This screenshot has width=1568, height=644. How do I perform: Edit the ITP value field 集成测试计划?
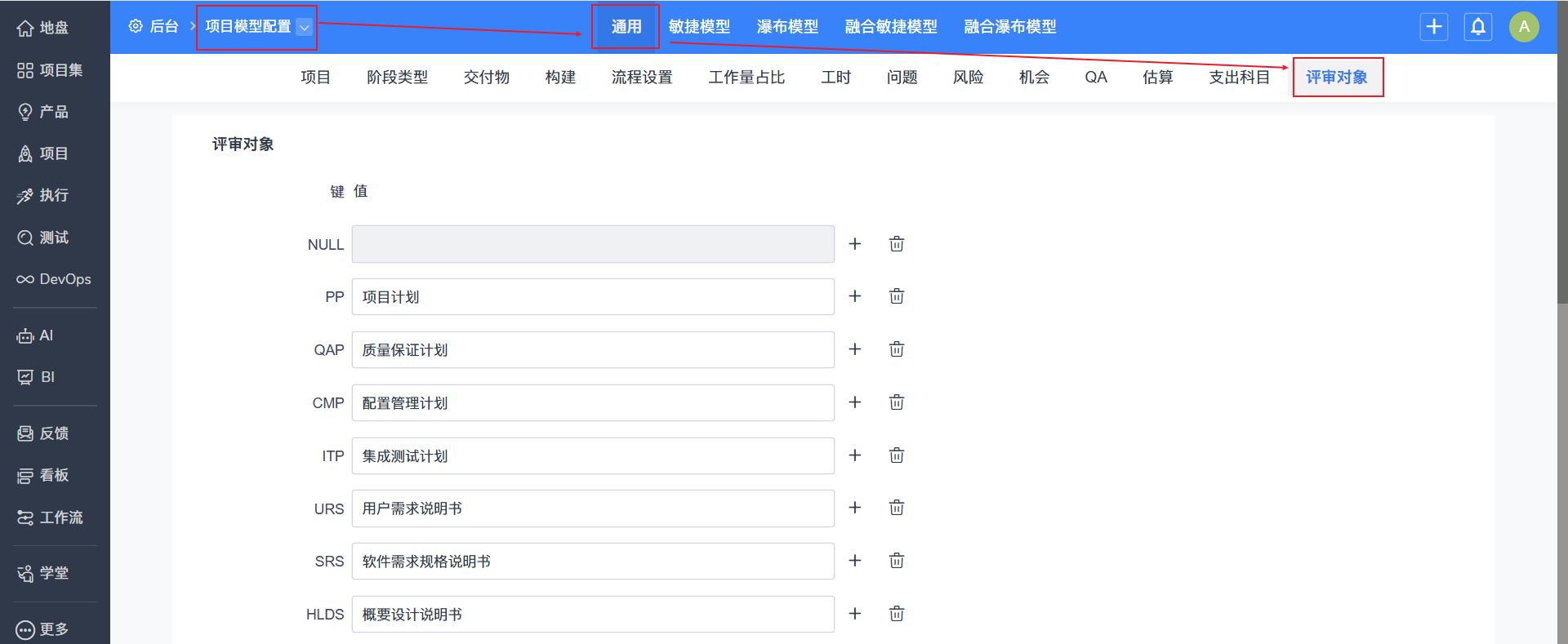click(x=593, y=456)
